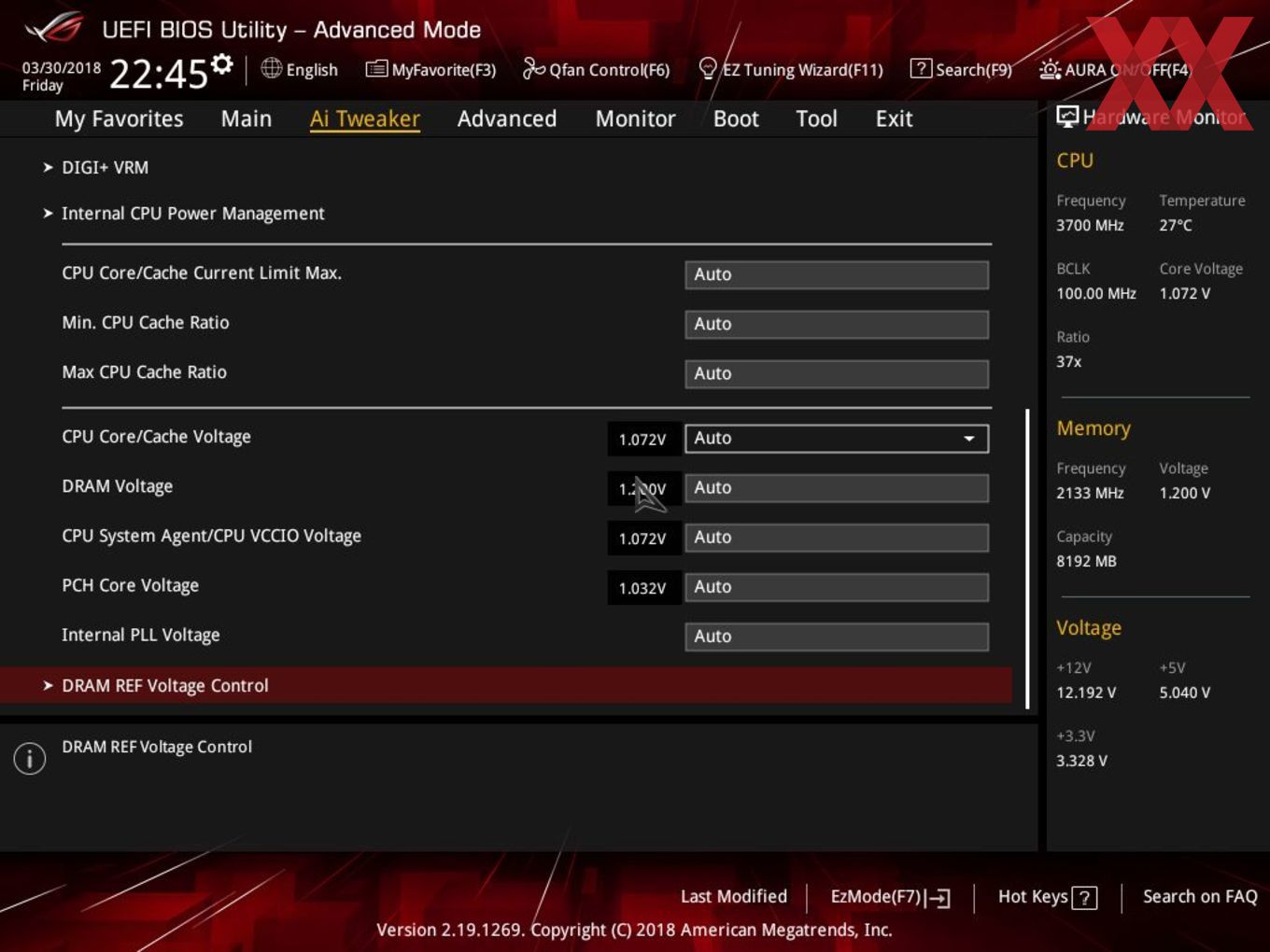Image resolution: width=1270 pixels, height=952 pixels.
Task: Click the CPU Frequency 3700 MHz value
Action: point(1090,225)
